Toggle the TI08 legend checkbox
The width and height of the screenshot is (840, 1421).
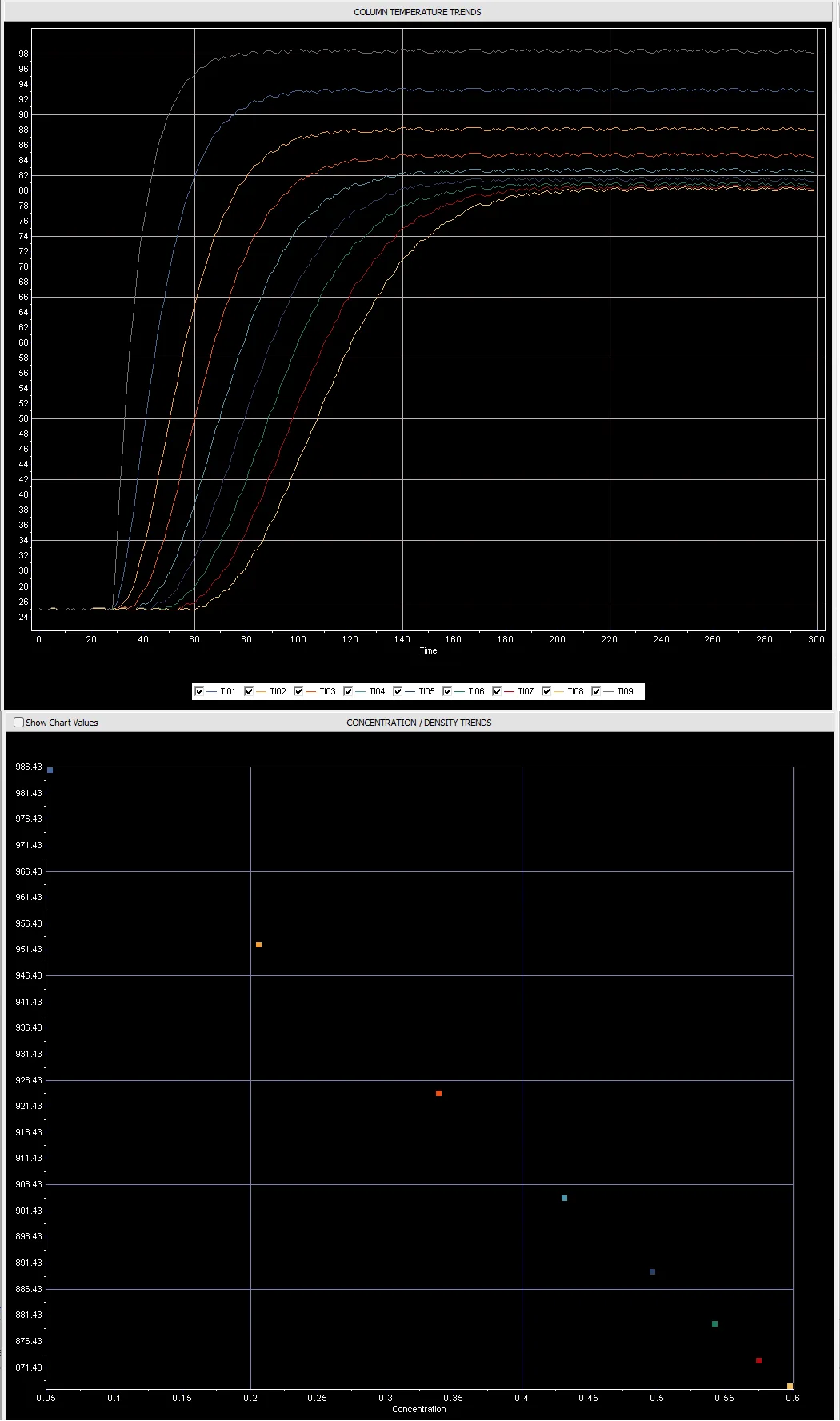point(546,691)
